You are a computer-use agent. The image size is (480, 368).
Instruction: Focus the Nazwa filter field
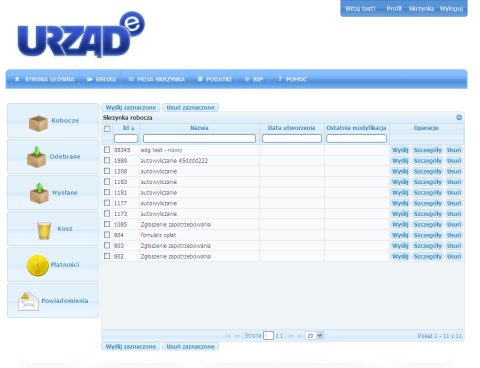pyautogui.click(x=199, y=138)
